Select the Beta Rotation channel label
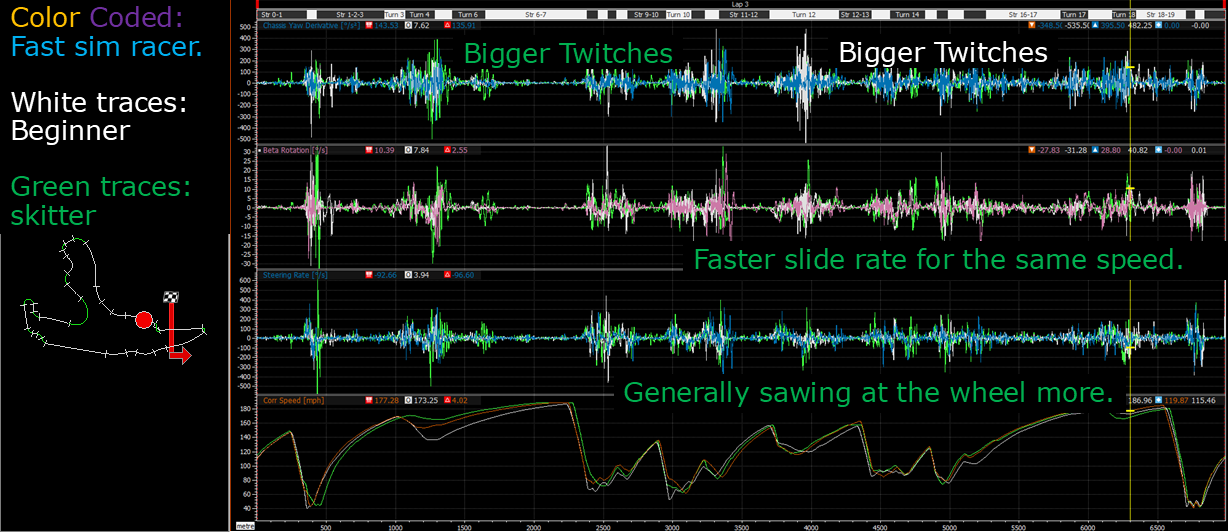Viewport: 1228px width, 532px height. tap(295, 150)
